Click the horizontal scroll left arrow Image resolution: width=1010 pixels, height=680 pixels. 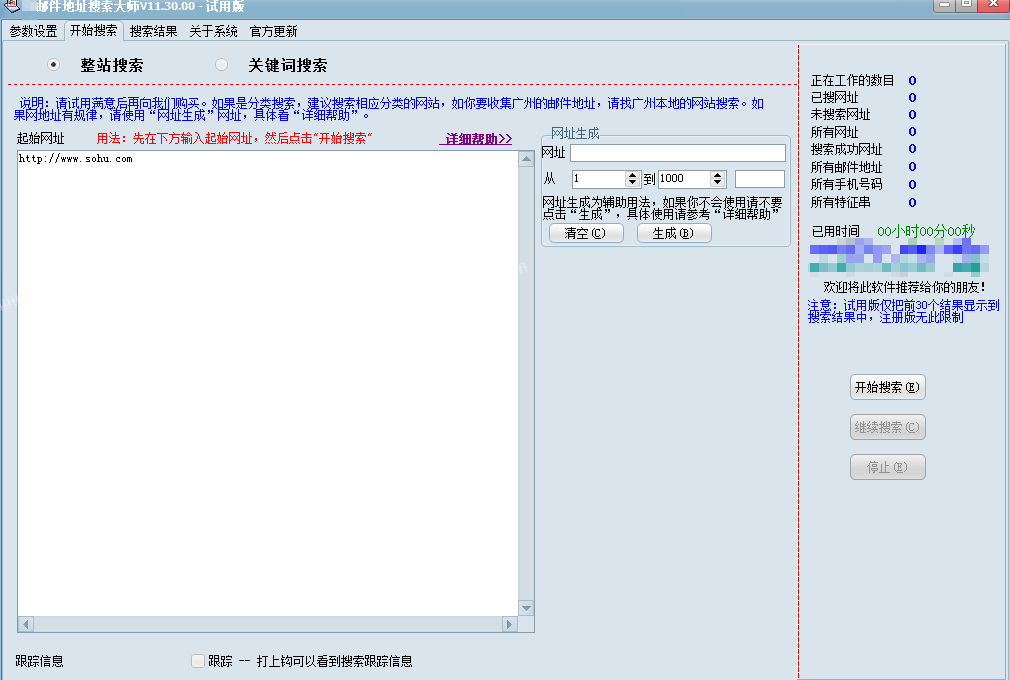(26, 624)
